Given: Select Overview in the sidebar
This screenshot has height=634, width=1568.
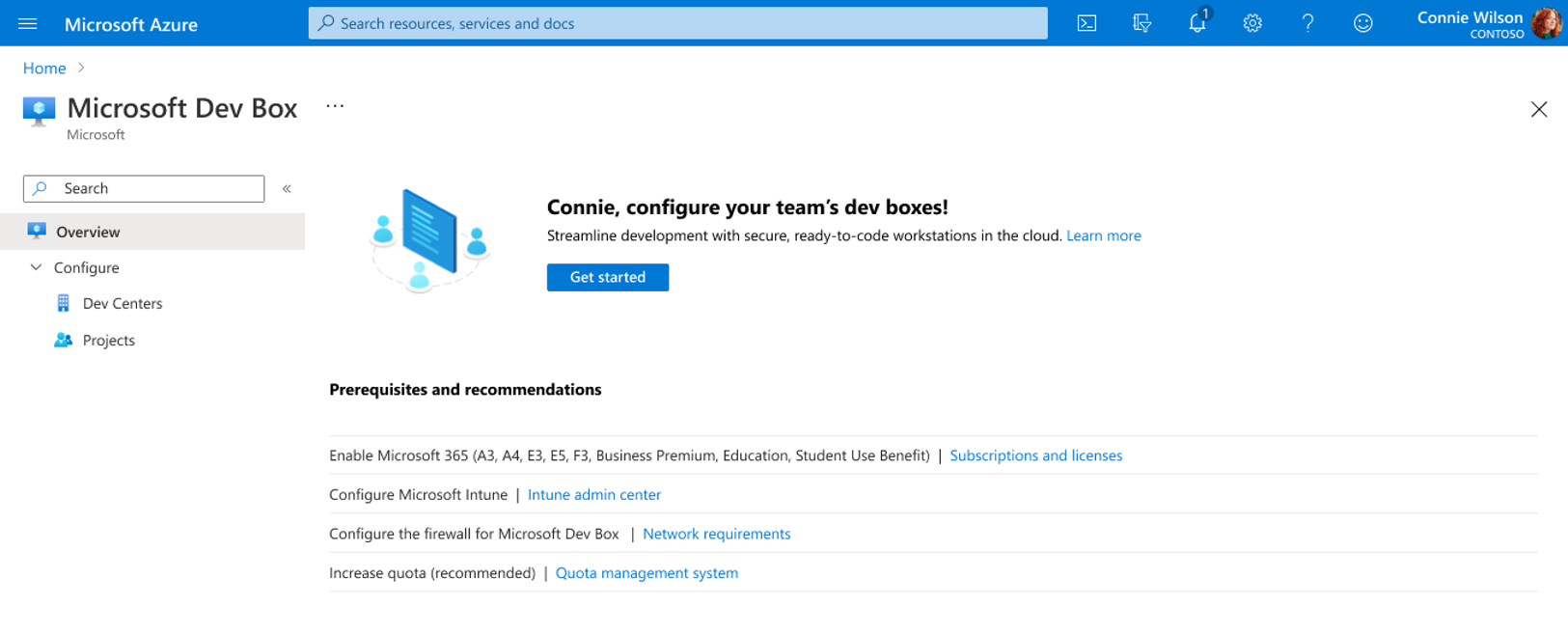Looking at the screenshot, I should (x=88, y=232).
